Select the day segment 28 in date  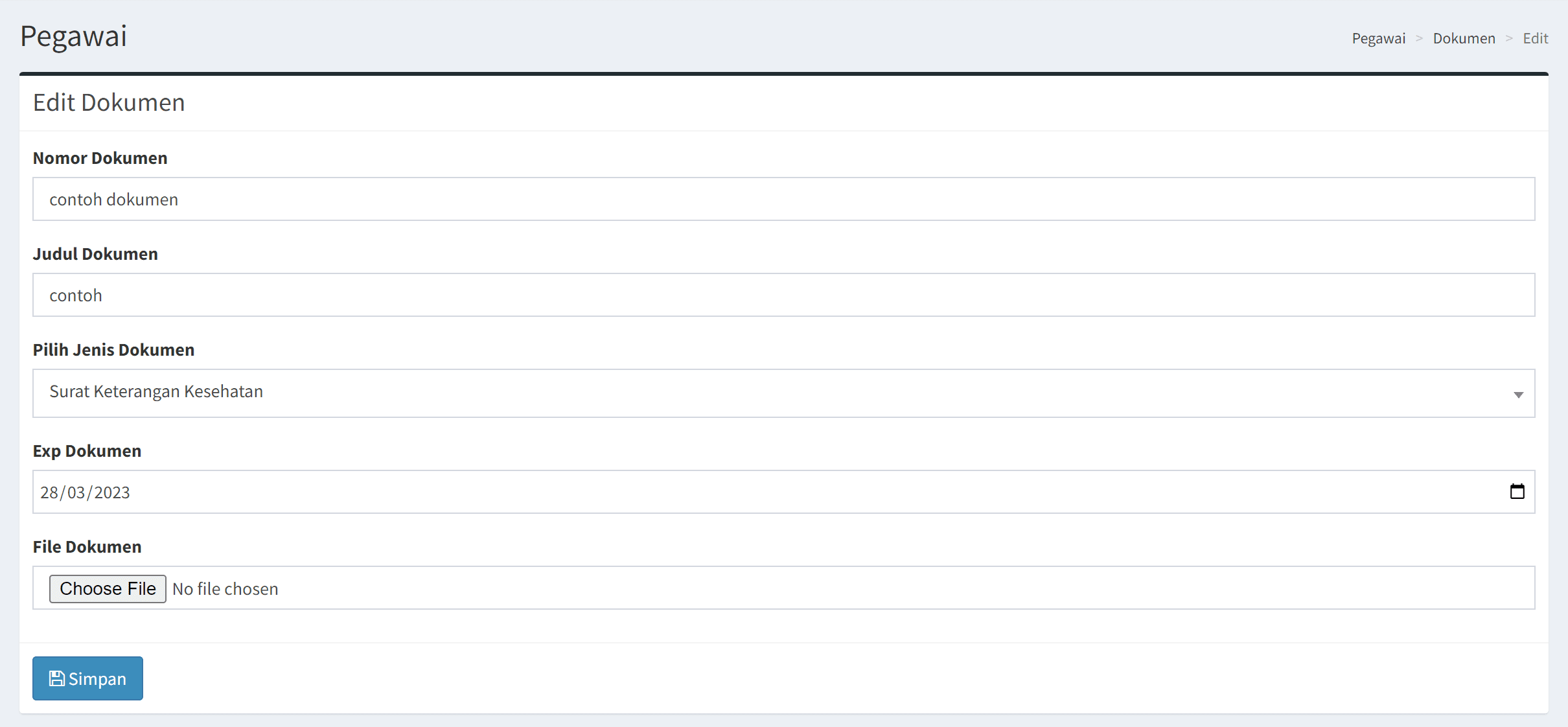pyautogui.click(x=49, y=492)
